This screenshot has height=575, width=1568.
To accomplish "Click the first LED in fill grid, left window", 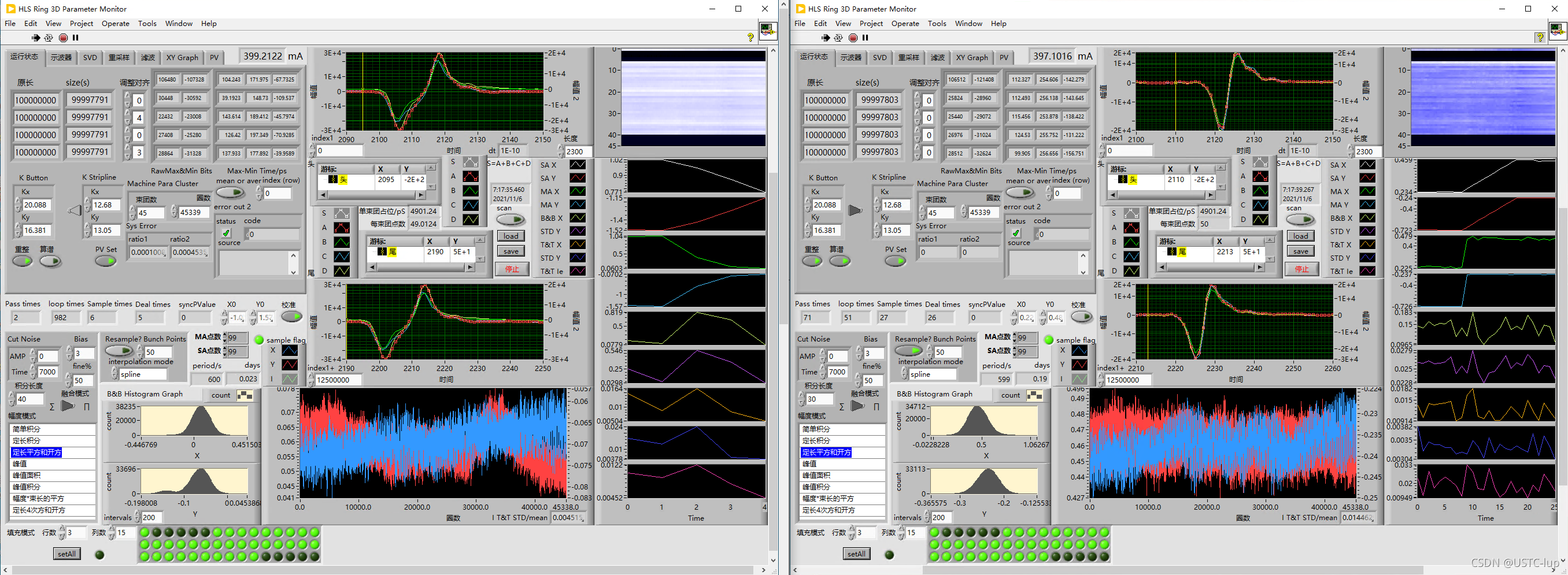I will pyautogui.click(x=145, y=532).
